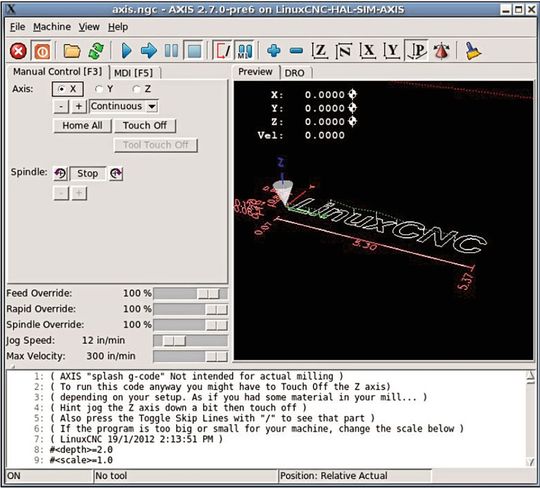Run the program with the play icon
540x488 pixels.
tap(126, 51)
